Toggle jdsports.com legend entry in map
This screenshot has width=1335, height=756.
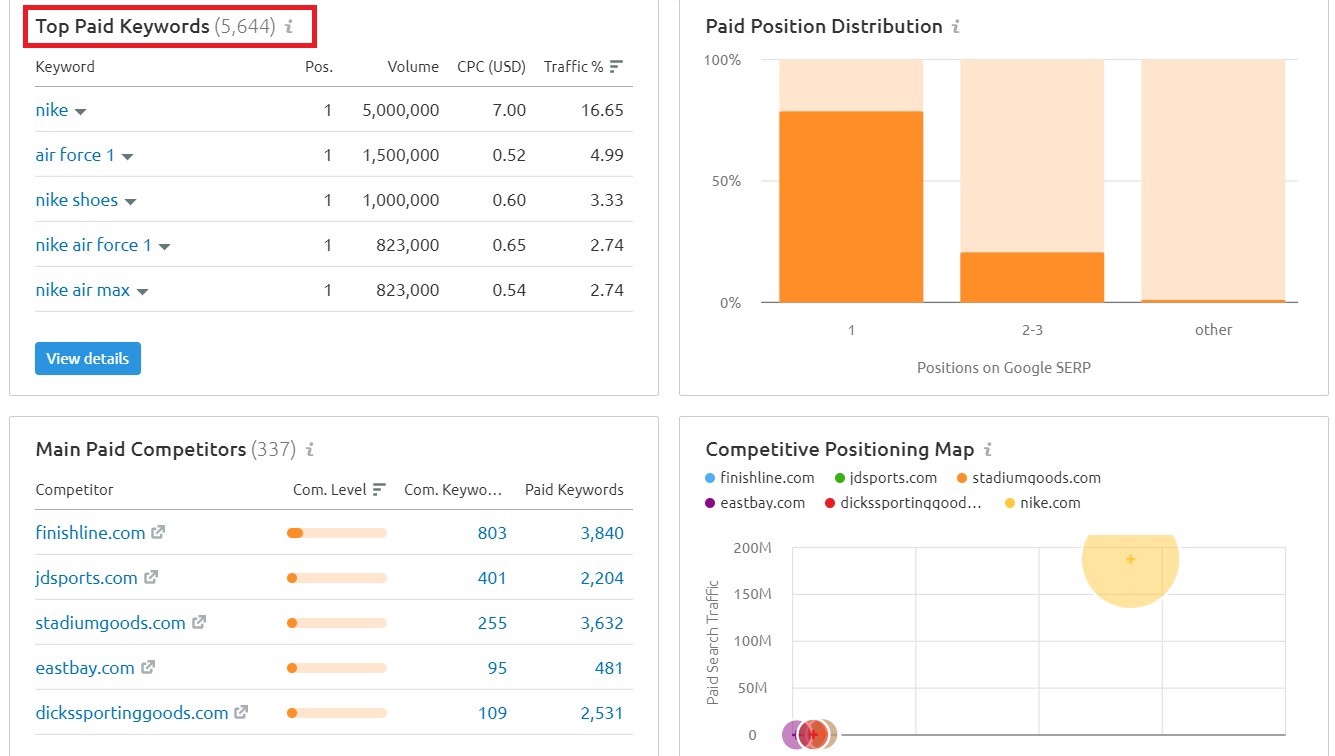(x=886, y=478)
